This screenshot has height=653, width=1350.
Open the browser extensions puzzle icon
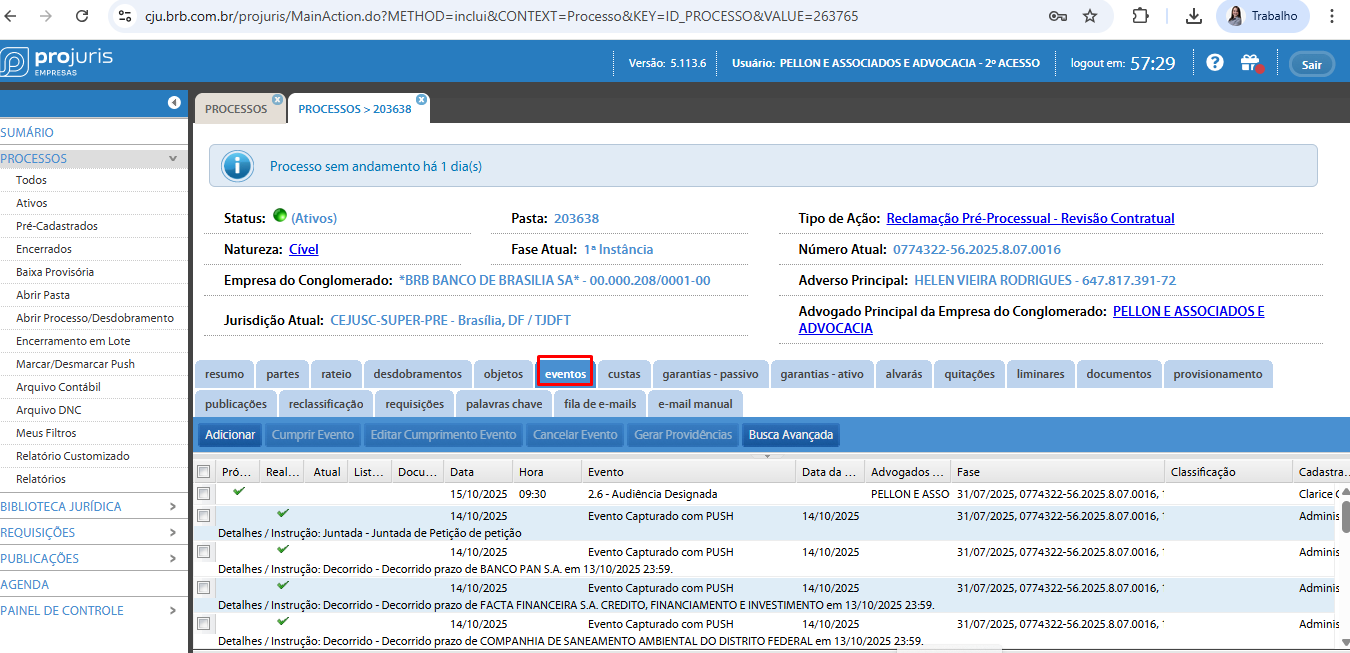point(1140,16)
